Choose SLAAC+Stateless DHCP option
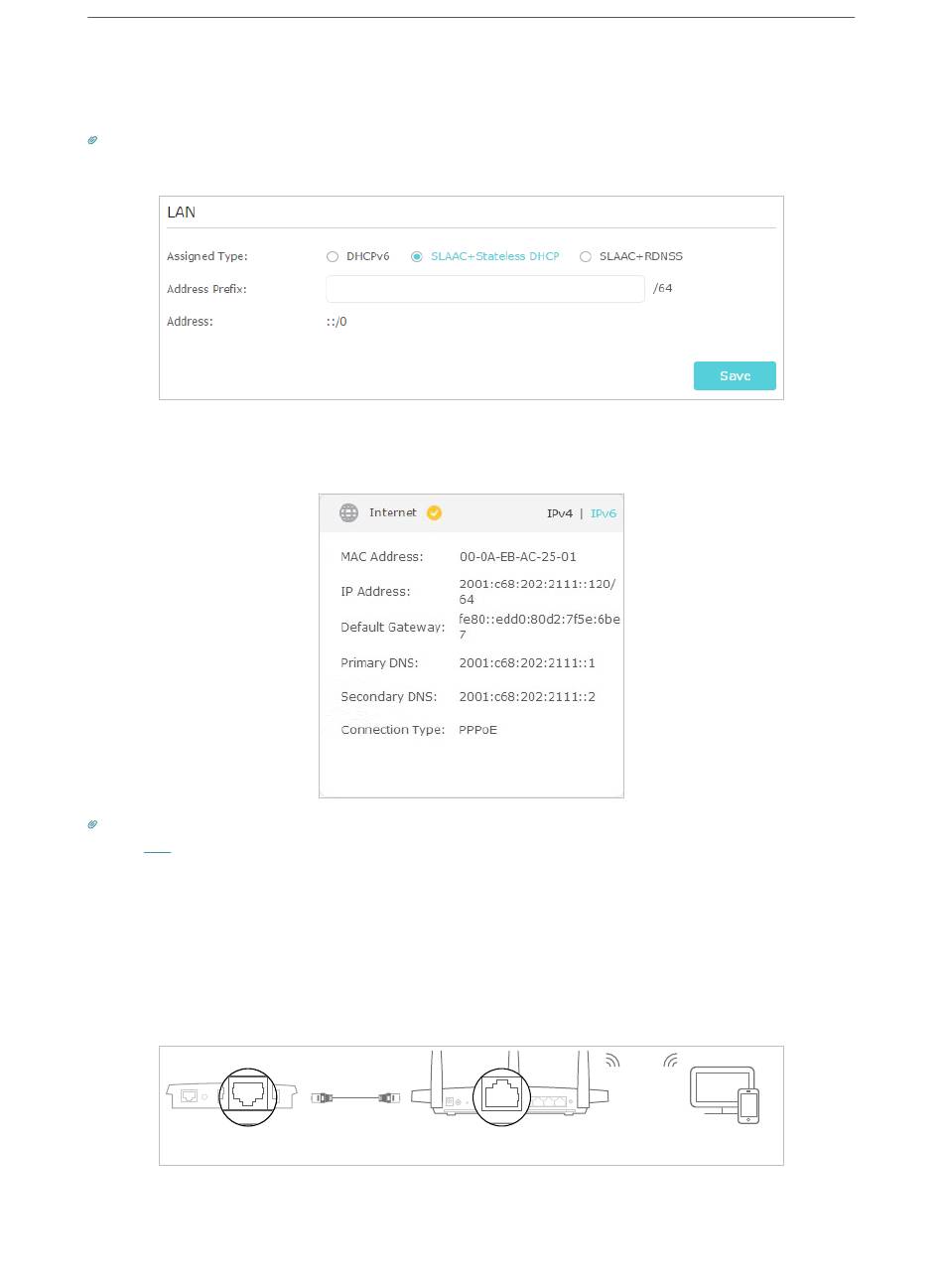Screen dimensions: 943x1288 (417, 256)
